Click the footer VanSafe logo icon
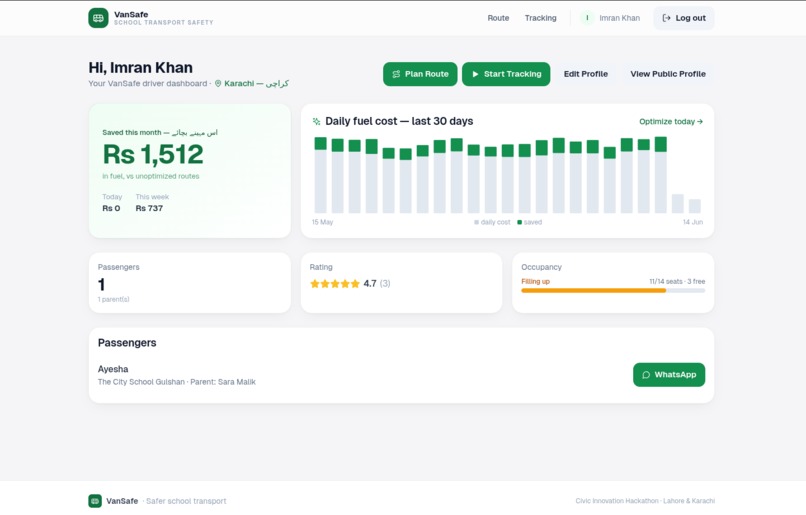 pos(95,501)
